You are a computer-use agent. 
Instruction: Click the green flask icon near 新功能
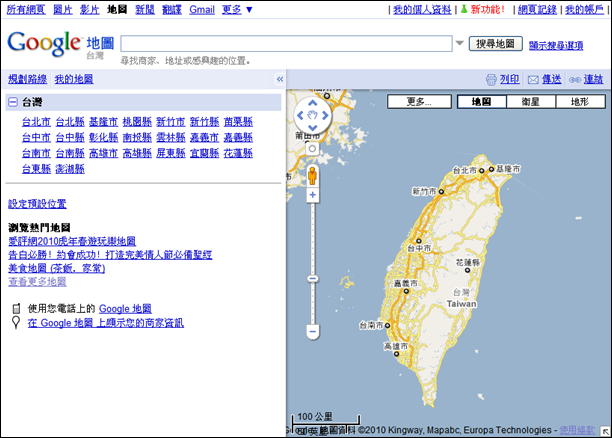click(464, 9)
